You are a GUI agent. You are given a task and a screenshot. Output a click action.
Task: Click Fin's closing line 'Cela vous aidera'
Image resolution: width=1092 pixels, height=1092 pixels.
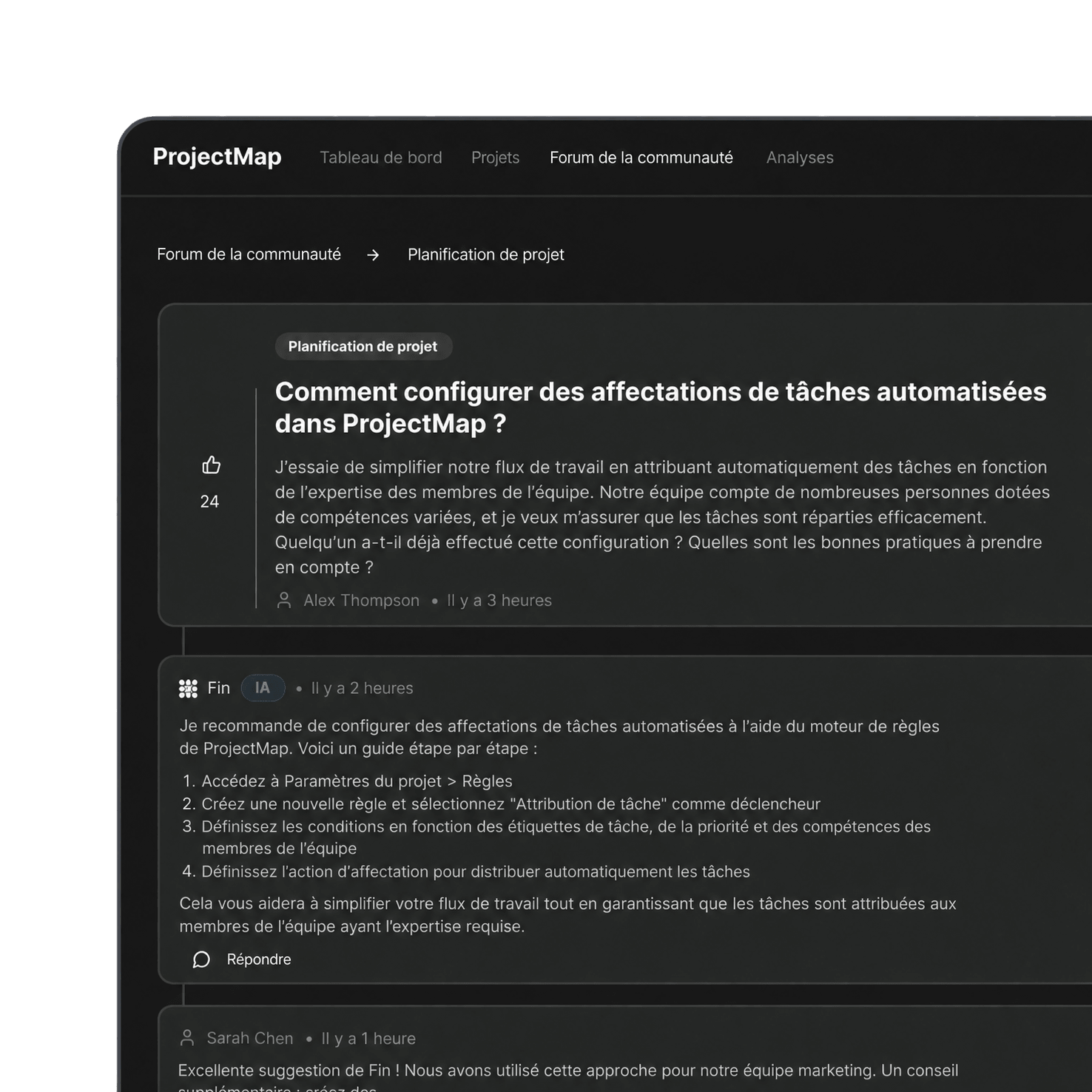567,914
